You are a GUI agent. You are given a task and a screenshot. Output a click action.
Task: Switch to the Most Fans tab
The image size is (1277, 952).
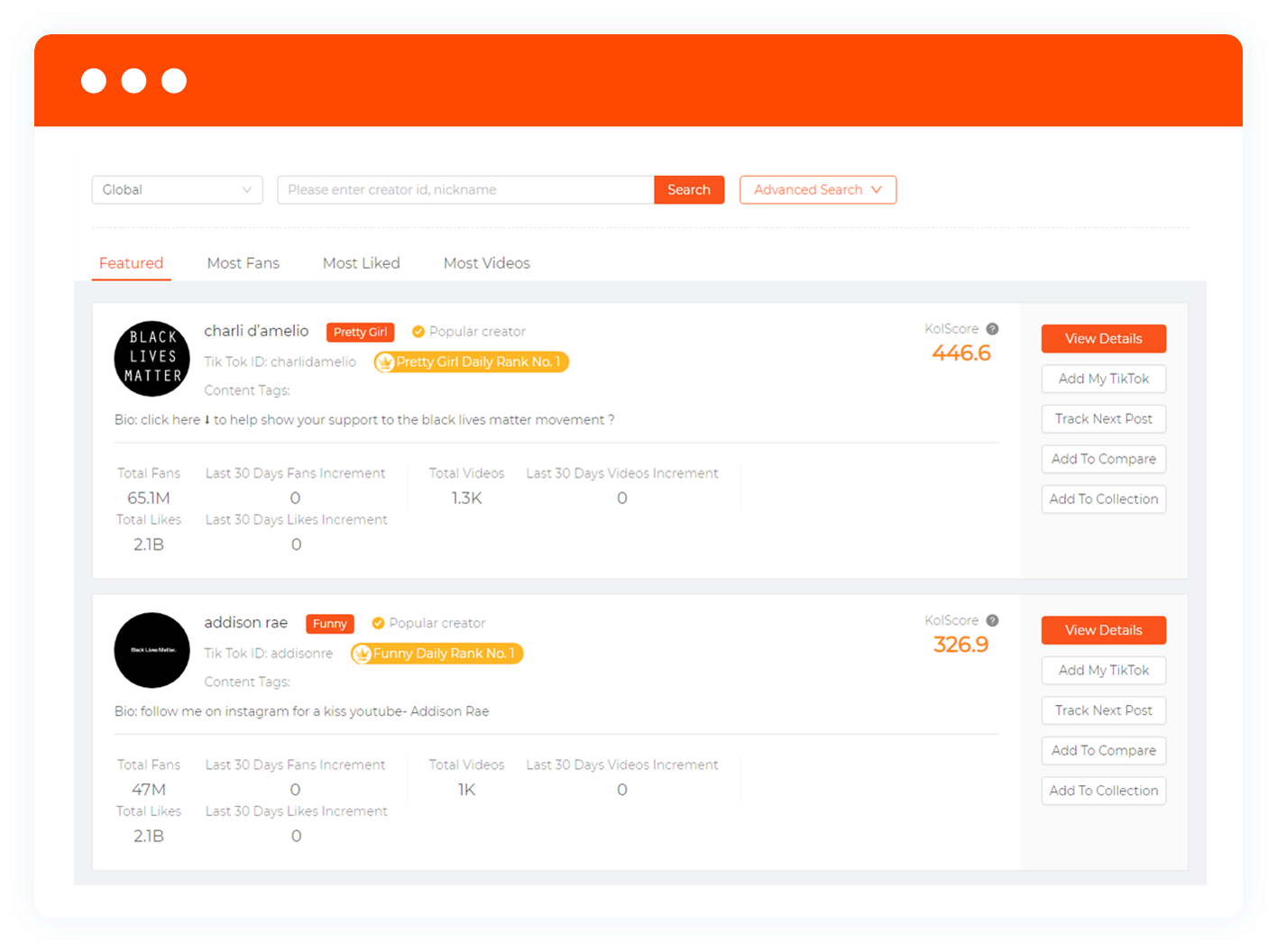coord(243,263)
